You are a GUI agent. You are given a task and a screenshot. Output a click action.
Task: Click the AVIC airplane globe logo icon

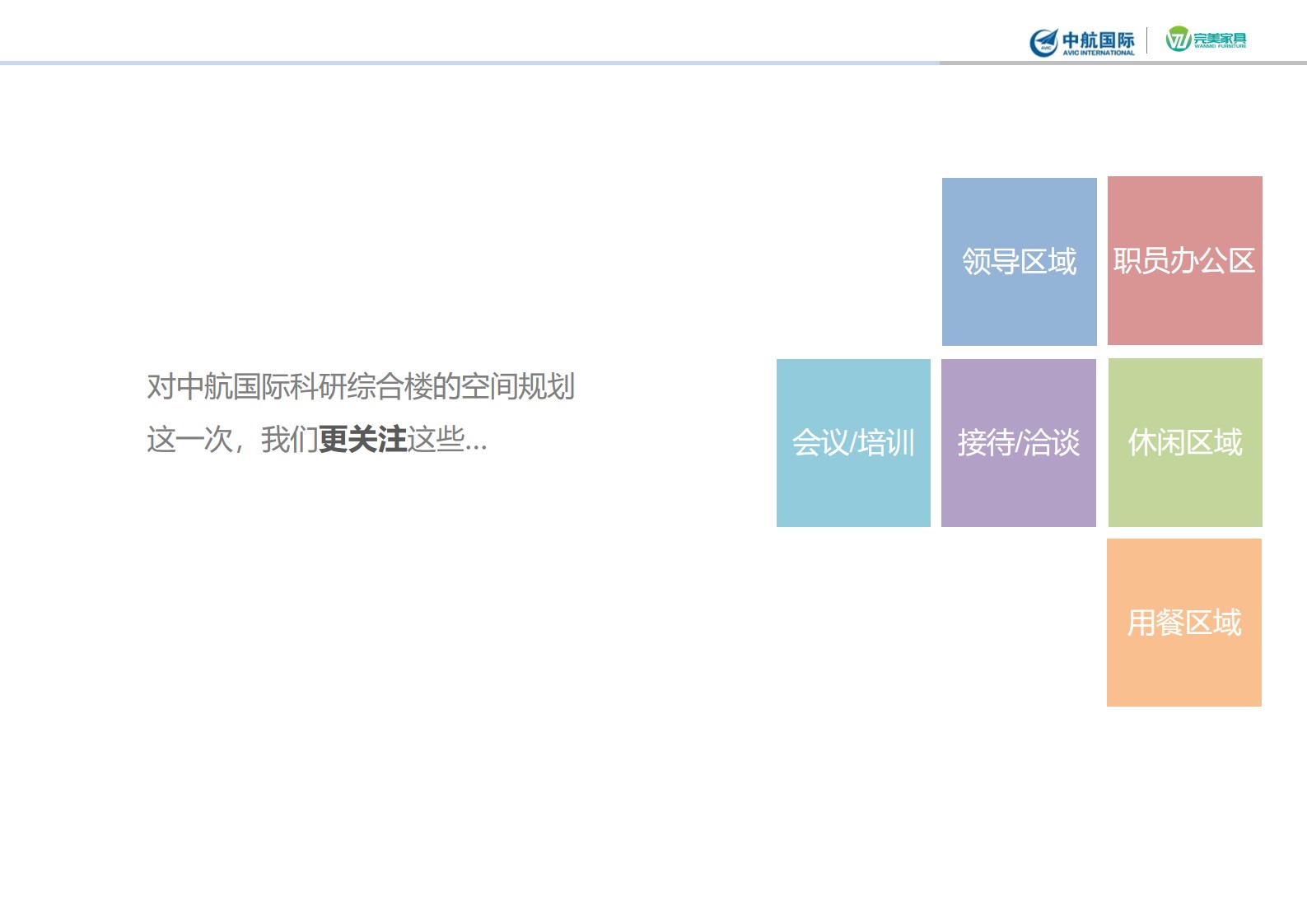click(x=1043, y=41)
